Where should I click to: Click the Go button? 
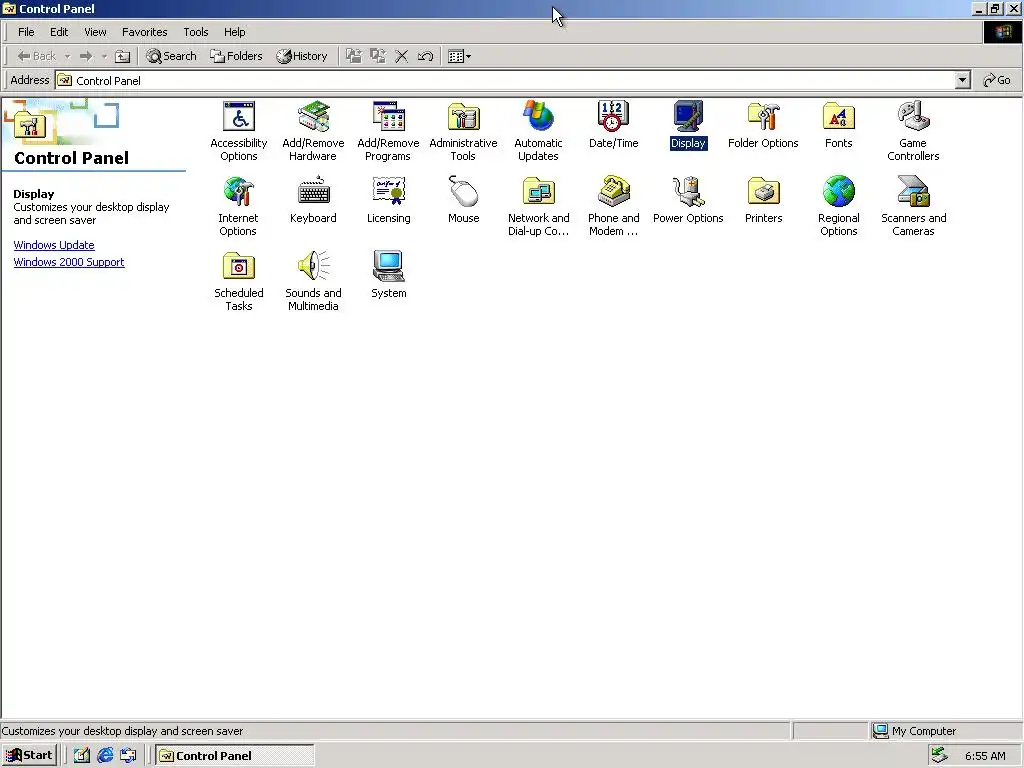(997, 80)
